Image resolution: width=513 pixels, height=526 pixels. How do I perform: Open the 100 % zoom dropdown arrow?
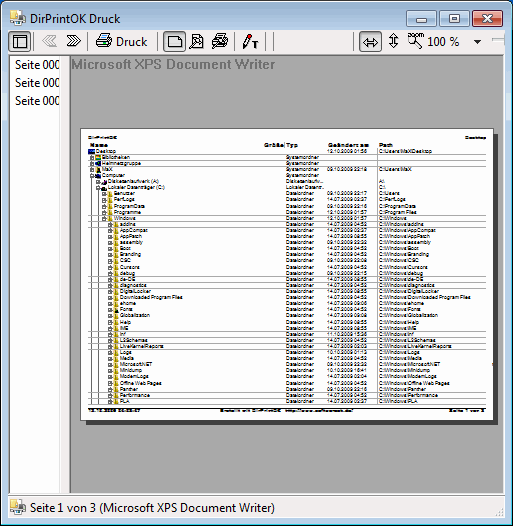click(x=477, y=42)
